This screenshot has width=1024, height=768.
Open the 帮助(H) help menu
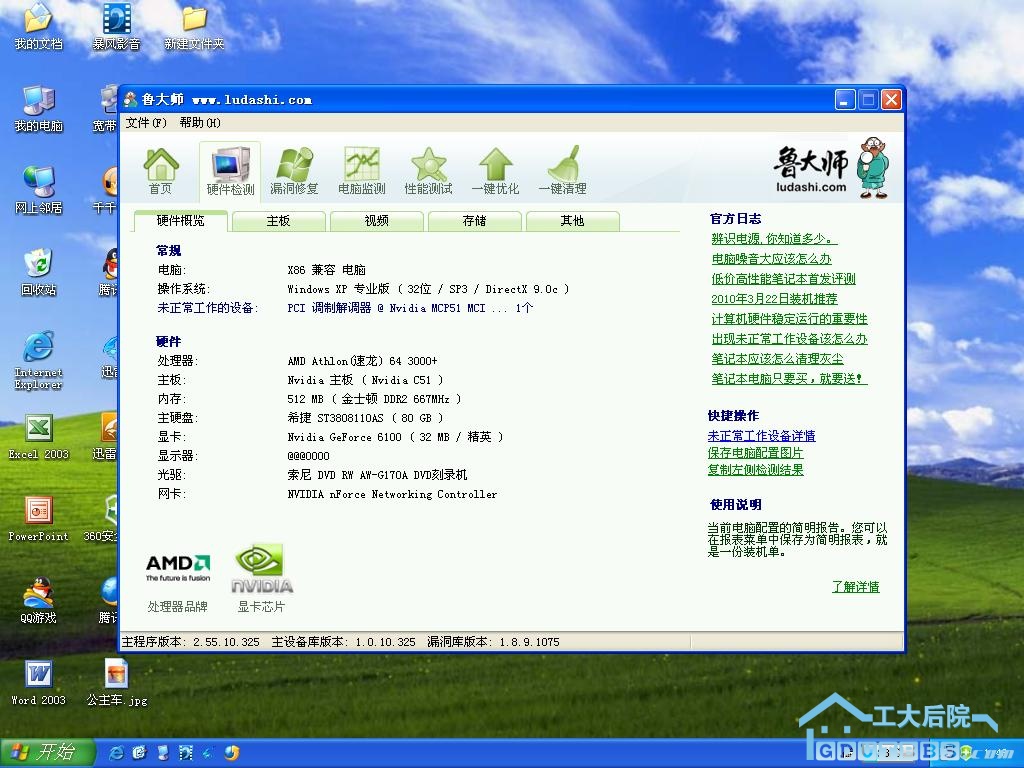[200, 123]
